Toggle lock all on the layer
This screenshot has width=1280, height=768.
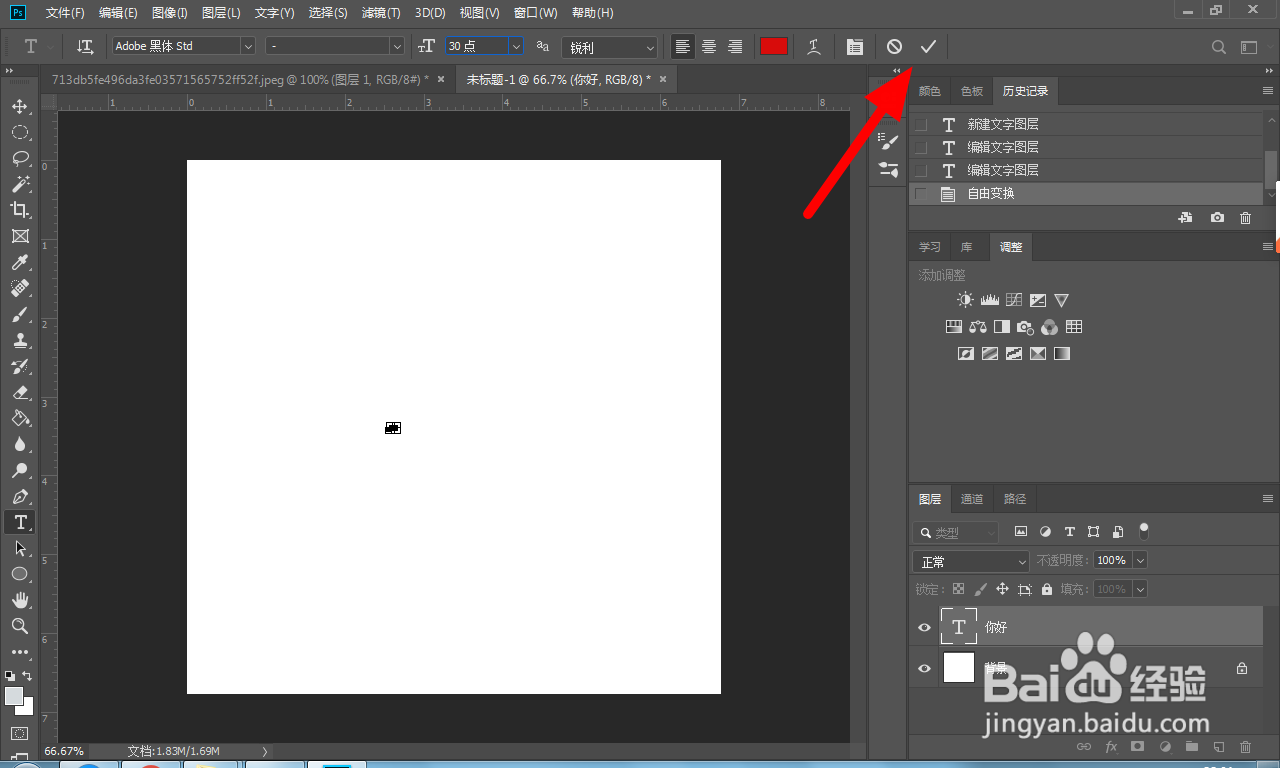(1047, 590)
